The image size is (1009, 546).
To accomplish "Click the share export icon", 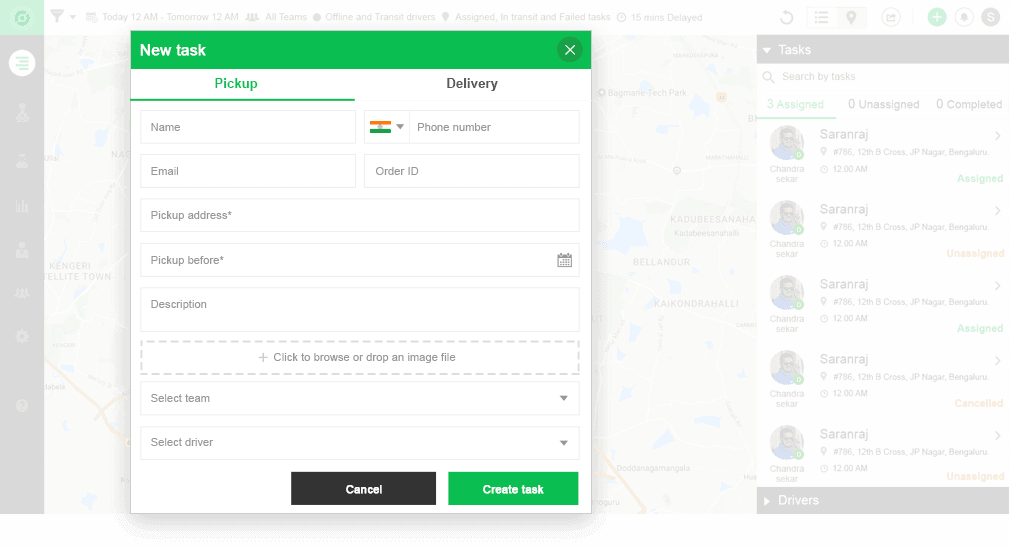I will point(891,17).
